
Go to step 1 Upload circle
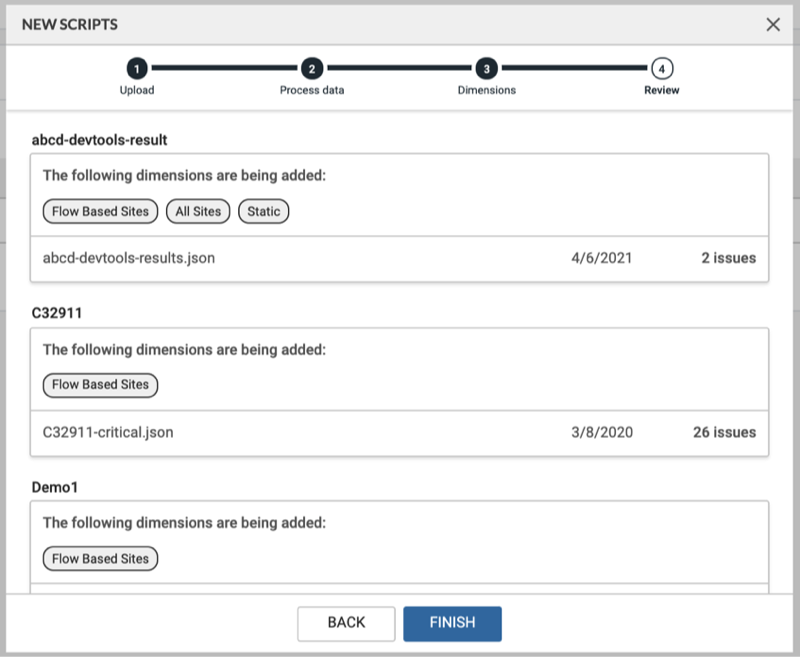(137, 68)
